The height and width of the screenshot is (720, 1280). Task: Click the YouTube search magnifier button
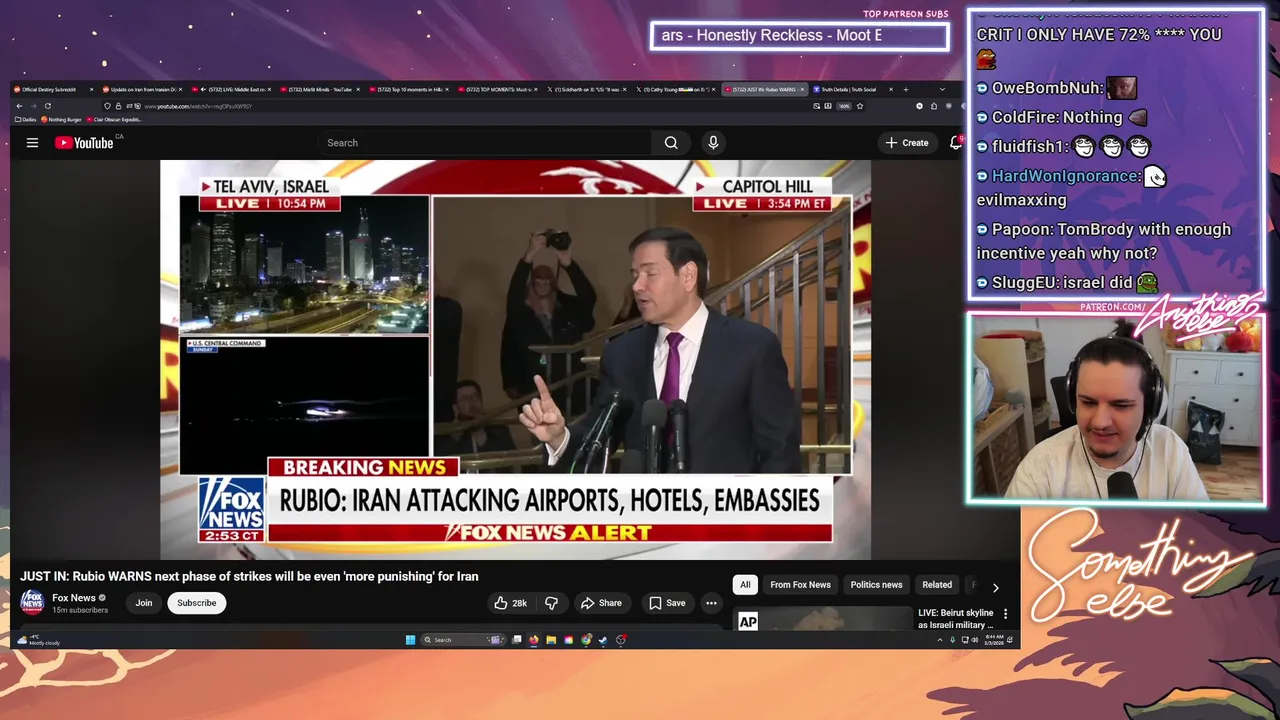(x=671, y=143)
